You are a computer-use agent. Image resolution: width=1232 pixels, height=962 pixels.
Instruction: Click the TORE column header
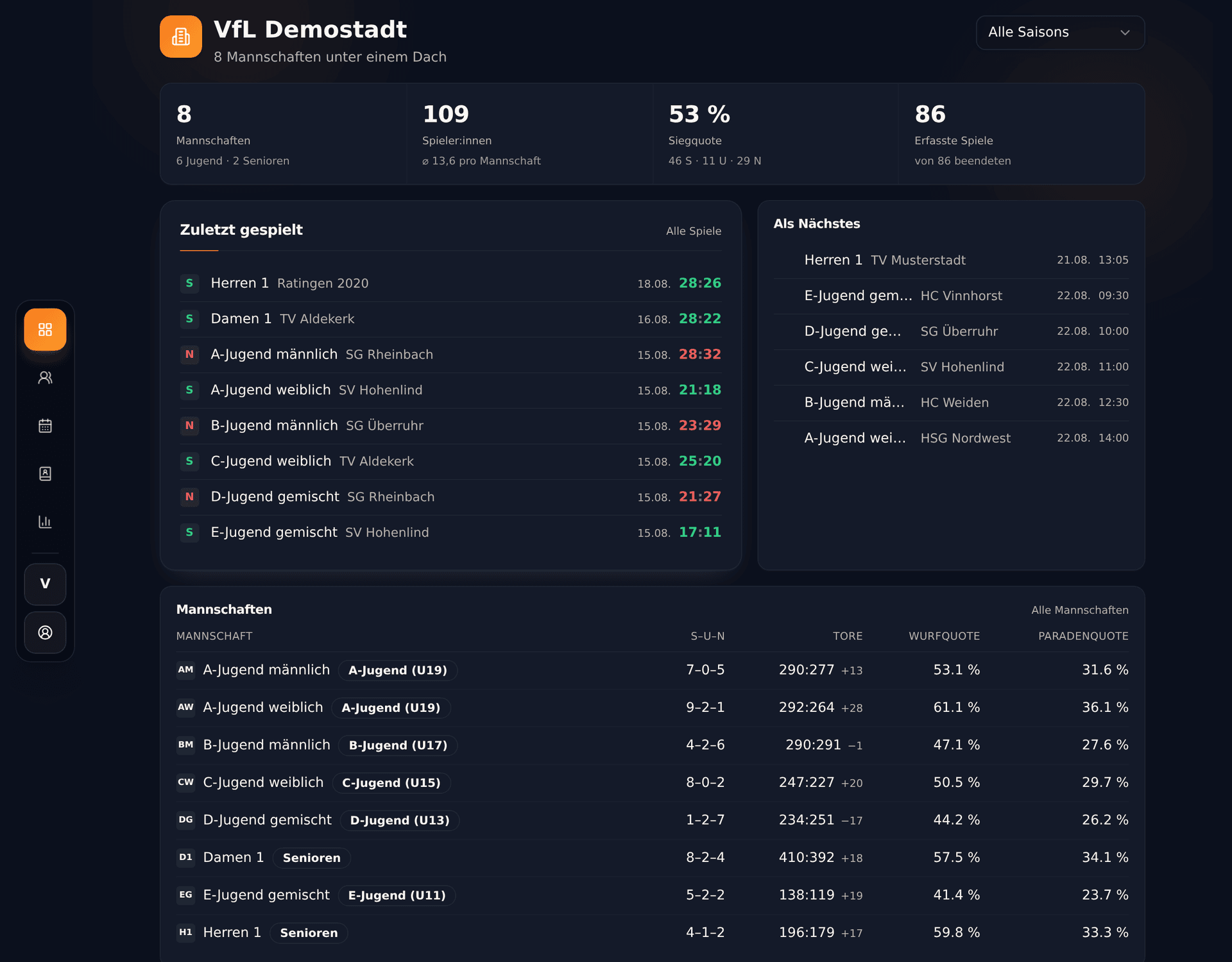click(x=848, y=636)
